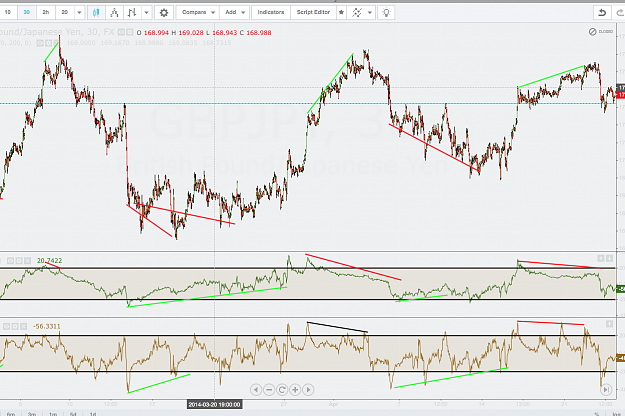Screen dimensions: 625x416
Task: Remove the 20.7422 indicator with X icon
Action: tap(27, 261)
